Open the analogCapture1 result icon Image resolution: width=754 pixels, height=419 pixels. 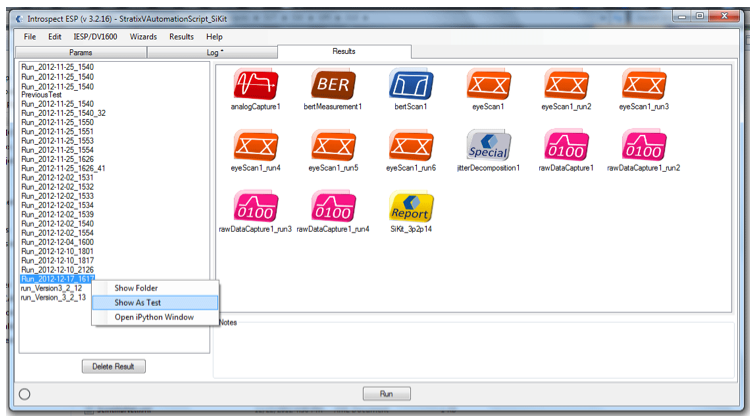coord(255,84)
